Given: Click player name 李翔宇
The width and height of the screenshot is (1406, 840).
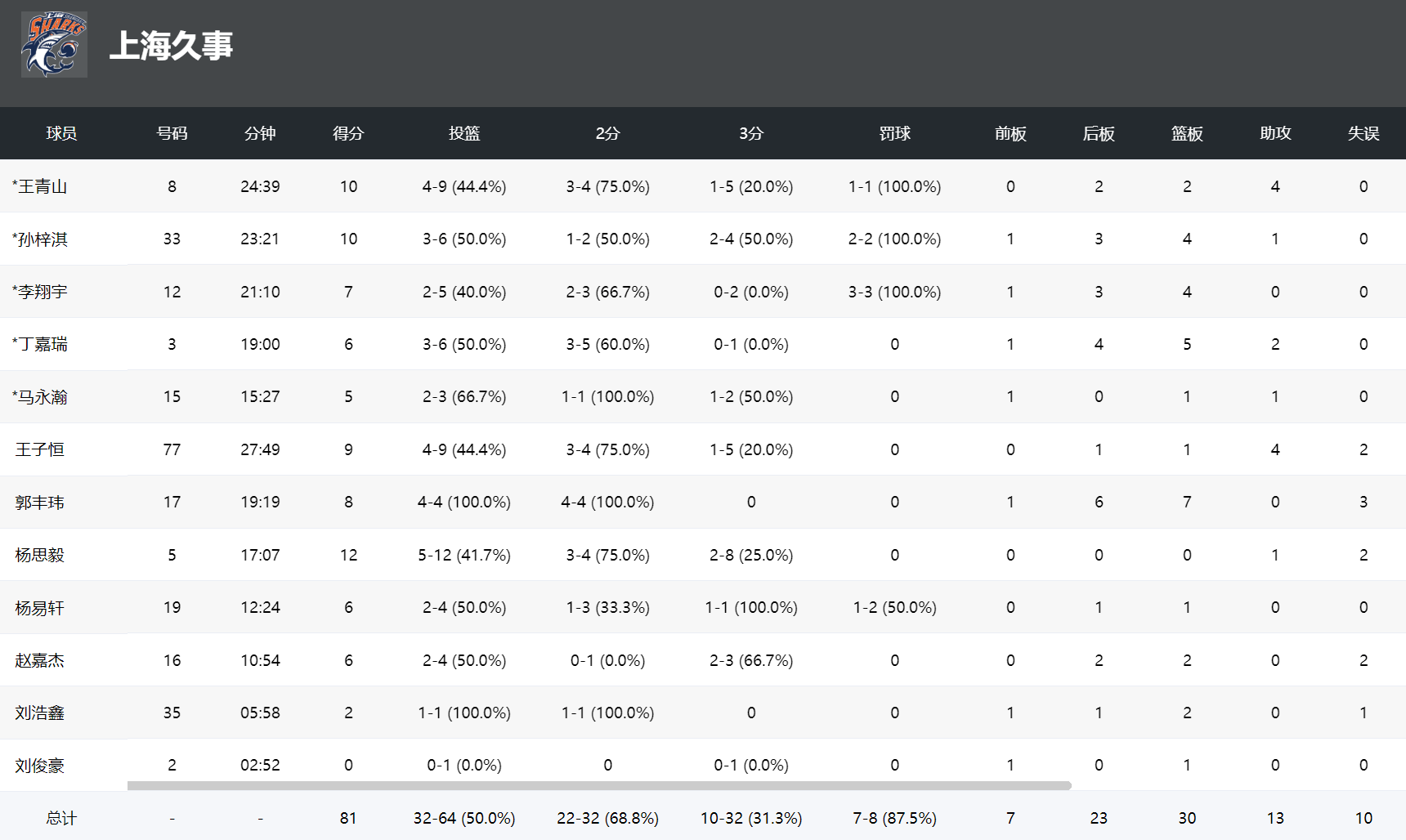Looking at the screenshot, I should (x=43, y=292).
